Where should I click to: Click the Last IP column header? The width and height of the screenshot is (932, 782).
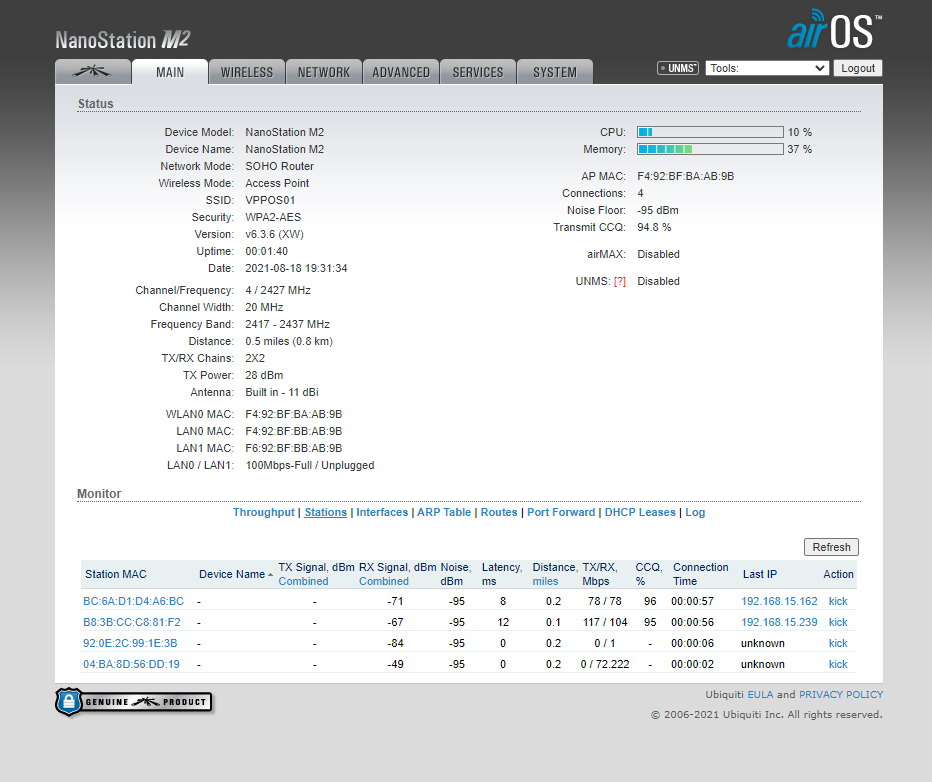pos(760,574)
